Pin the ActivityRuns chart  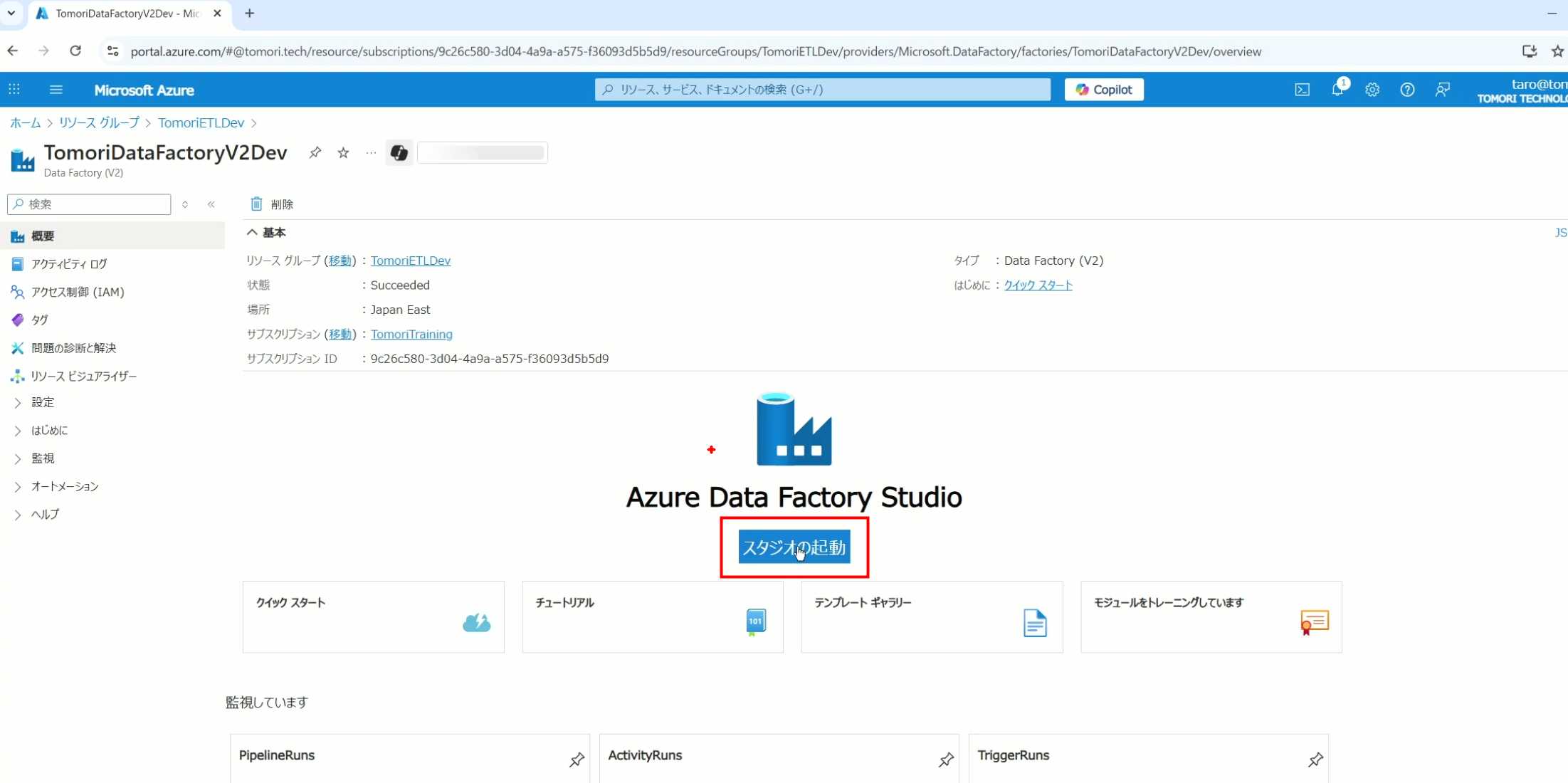point(946,760)
